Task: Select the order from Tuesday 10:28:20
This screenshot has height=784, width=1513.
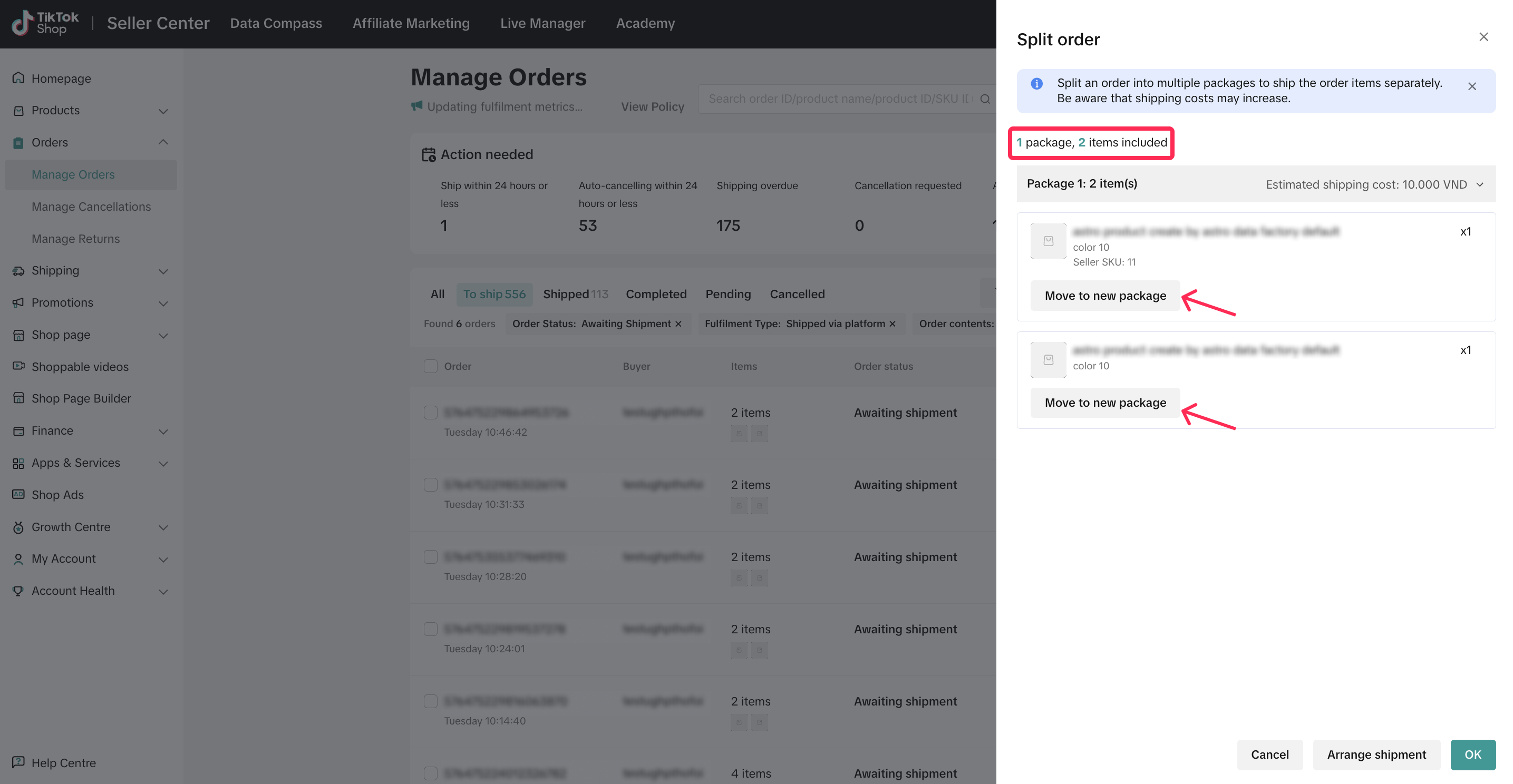Action: point(431,557)
